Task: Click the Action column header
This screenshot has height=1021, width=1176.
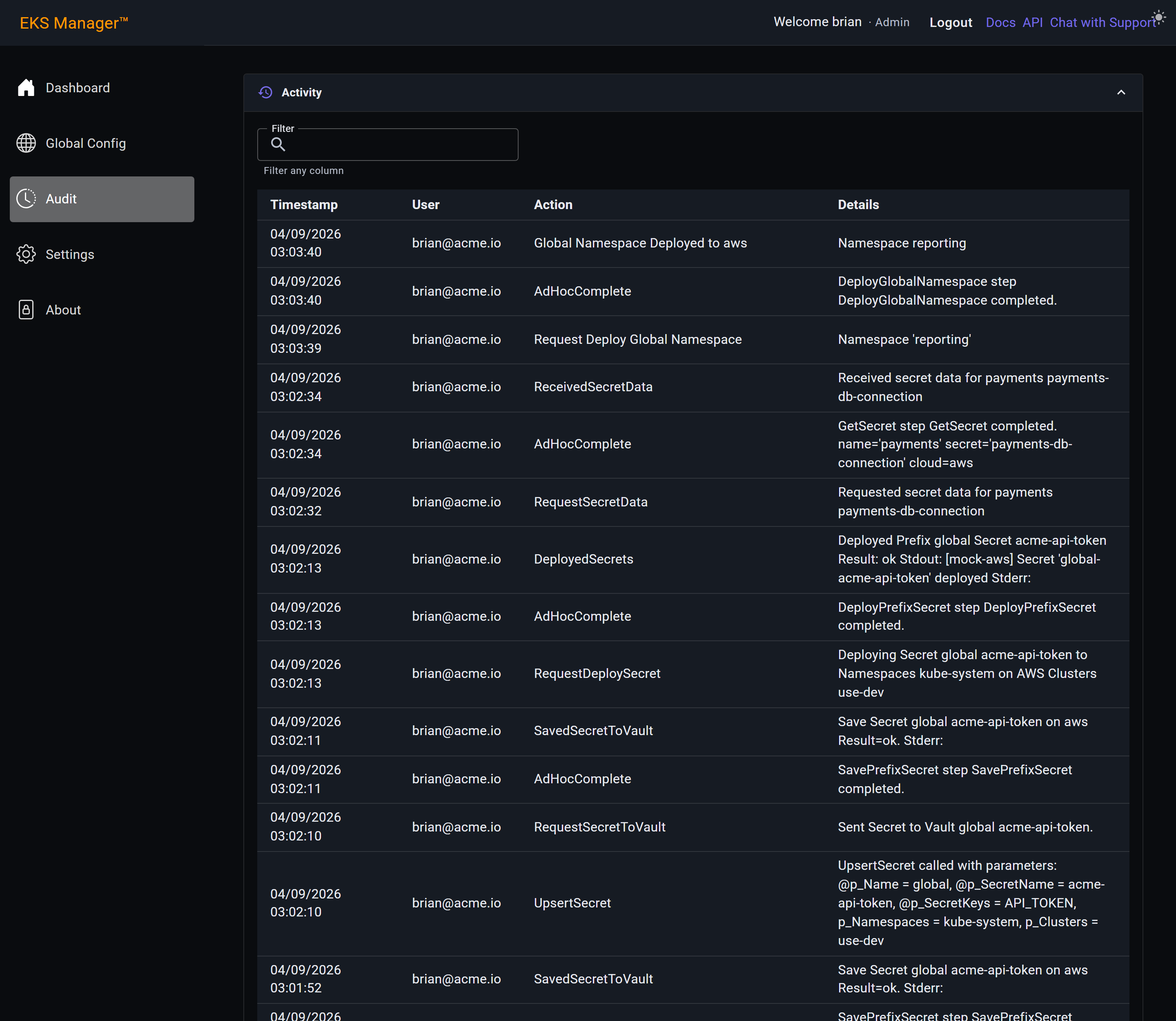Action: tap(552, 205)
